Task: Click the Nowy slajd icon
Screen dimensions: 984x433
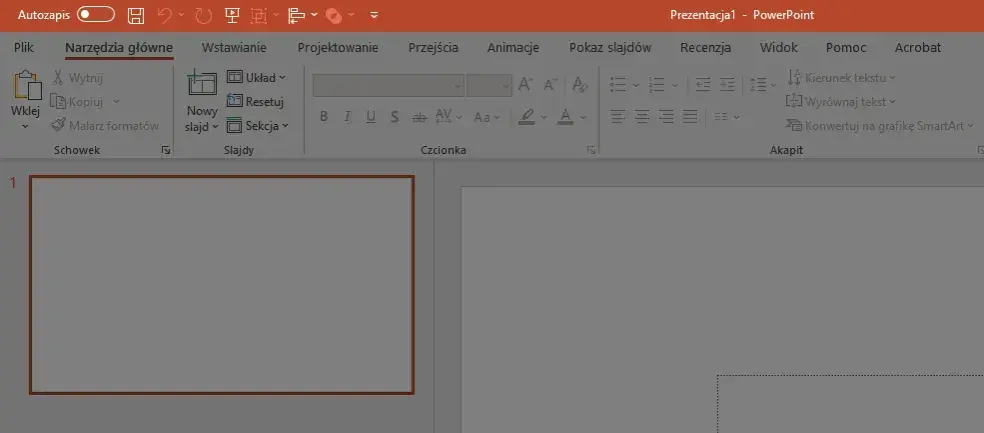Action: [202, 83]
